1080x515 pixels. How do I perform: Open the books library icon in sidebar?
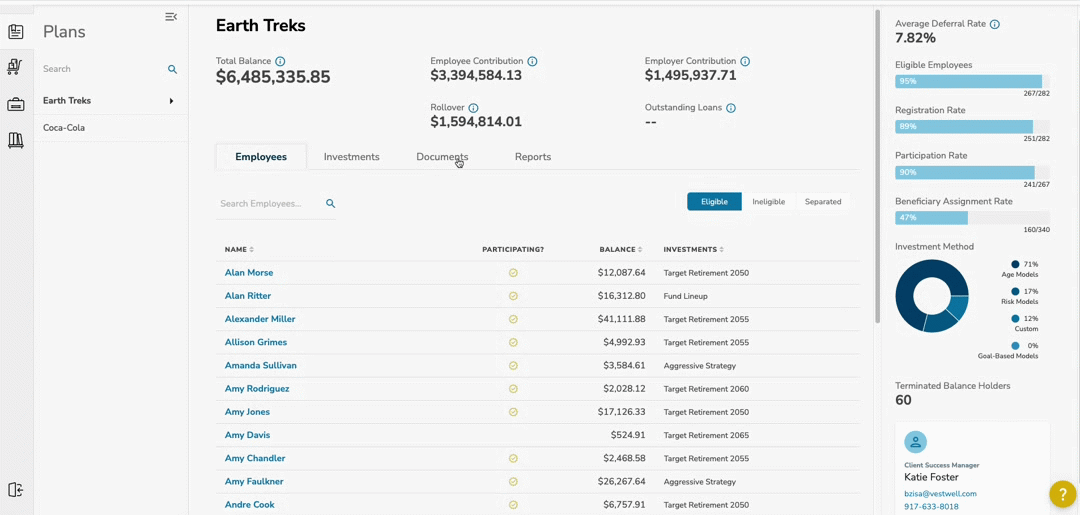(16, 141)
